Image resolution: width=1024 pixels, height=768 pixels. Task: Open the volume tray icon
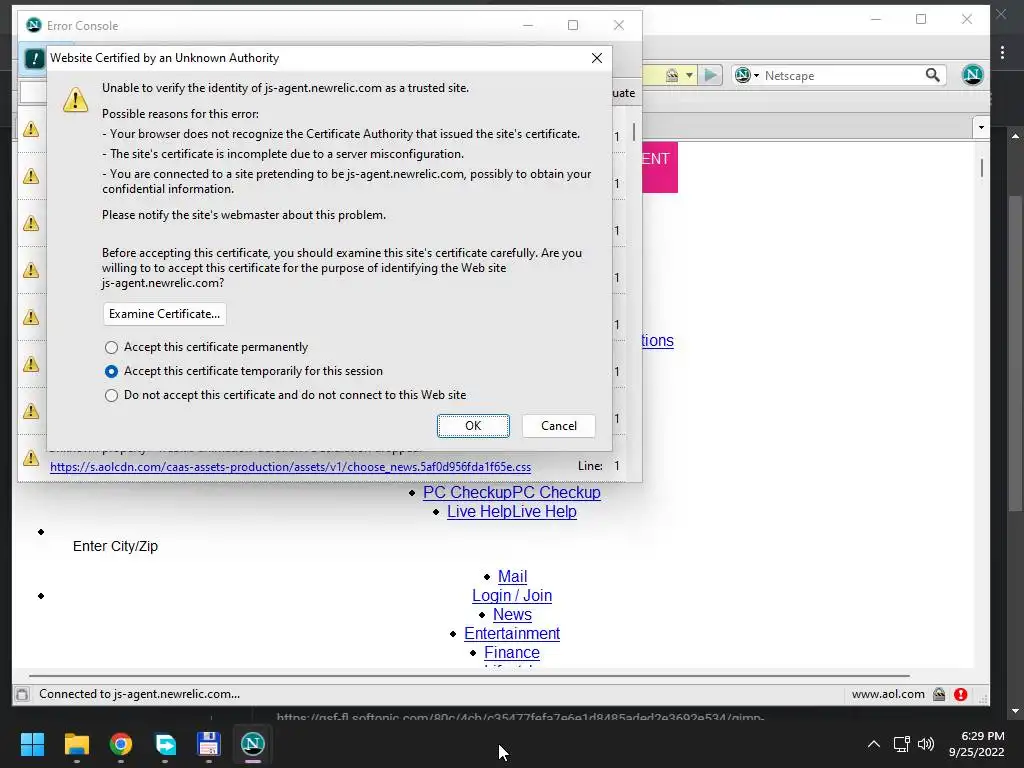coord(925,744)
